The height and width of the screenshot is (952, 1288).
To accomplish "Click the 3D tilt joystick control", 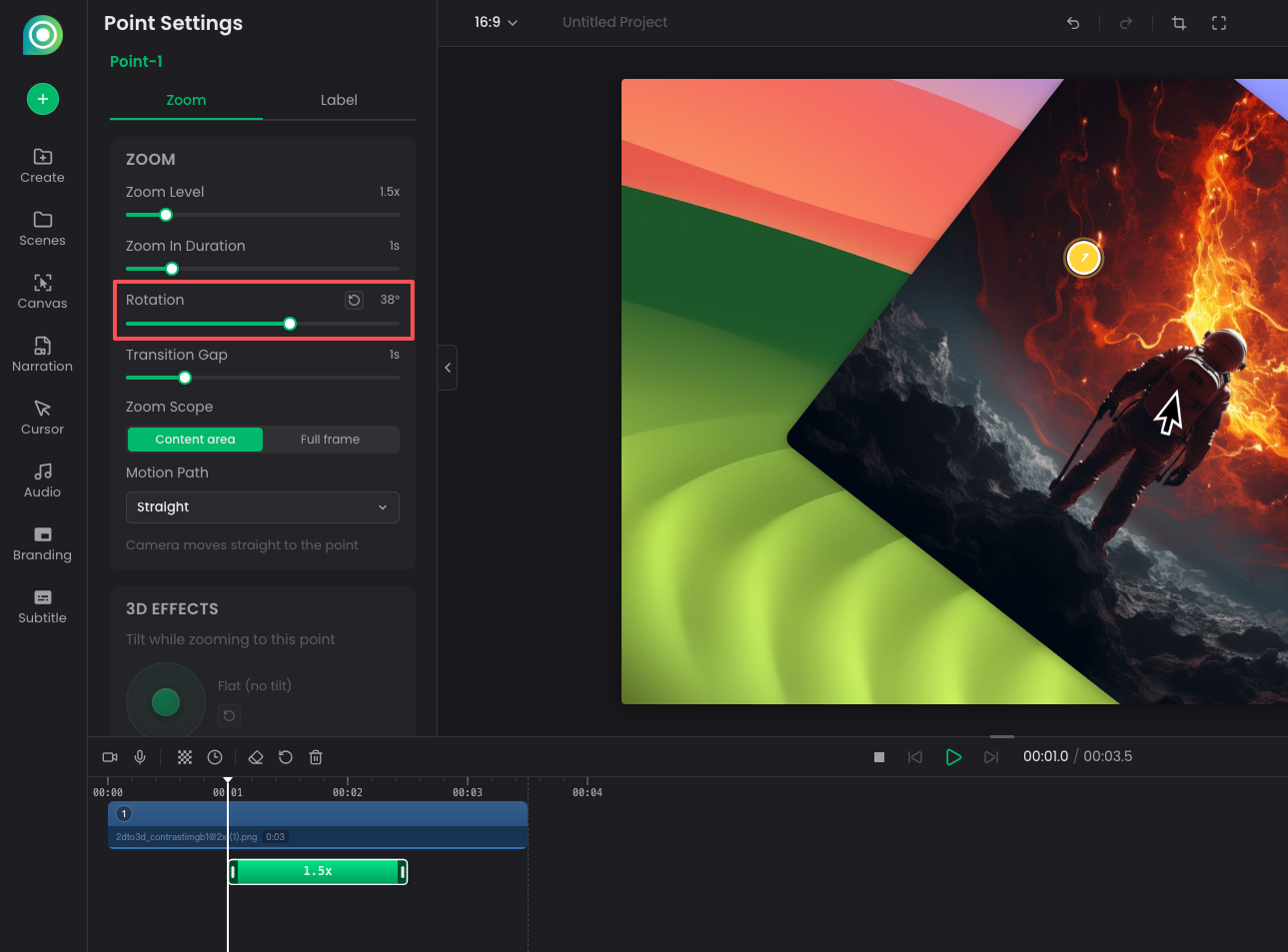I will point(166,702).
